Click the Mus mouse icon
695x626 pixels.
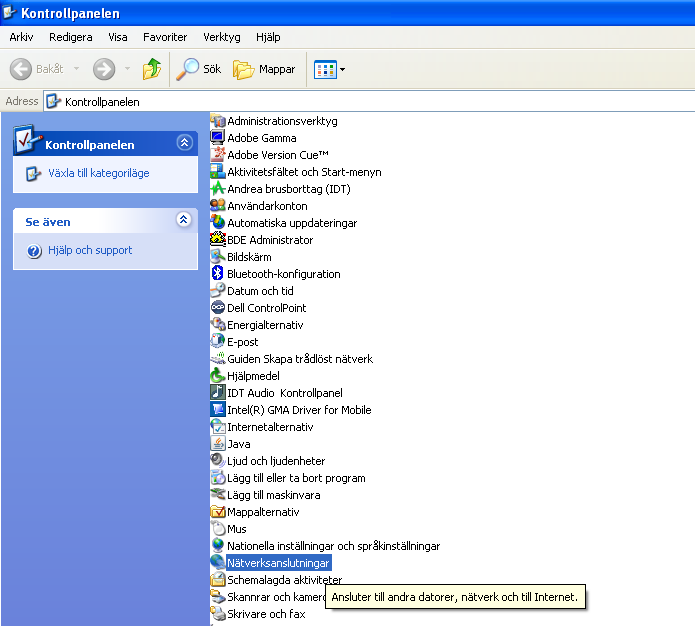click(x=218, y=528)
